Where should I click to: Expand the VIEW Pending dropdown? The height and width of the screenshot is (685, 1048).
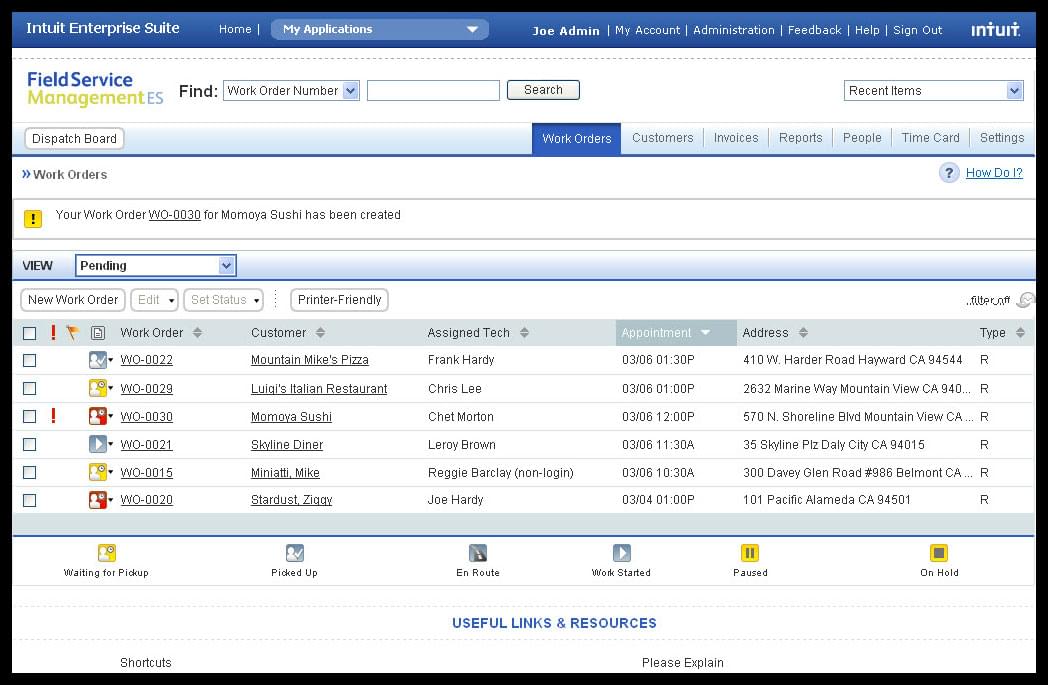155,265
